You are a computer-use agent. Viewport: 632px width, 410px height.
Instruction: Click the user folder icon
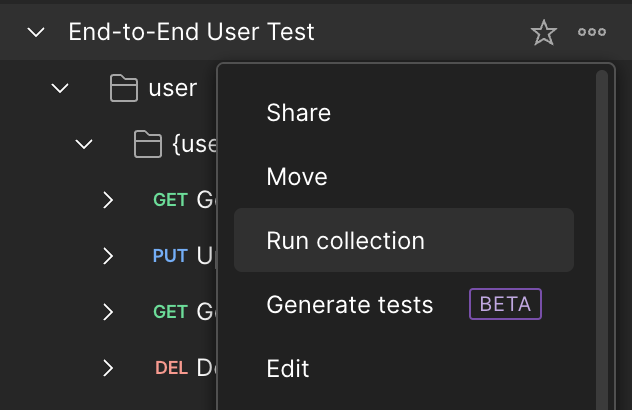point(124,87)
